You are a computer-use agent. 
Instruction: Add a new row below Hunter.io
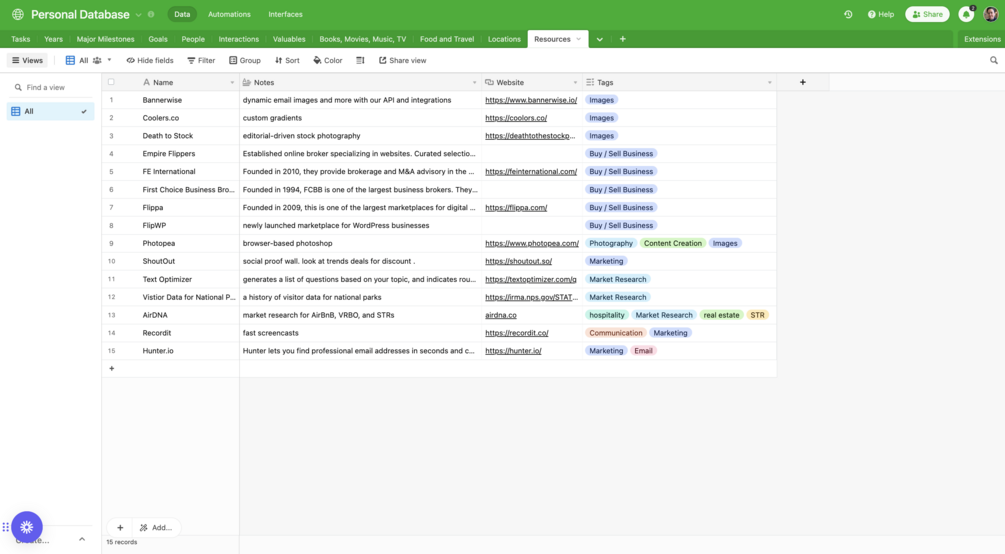click(x=112, y=368)
